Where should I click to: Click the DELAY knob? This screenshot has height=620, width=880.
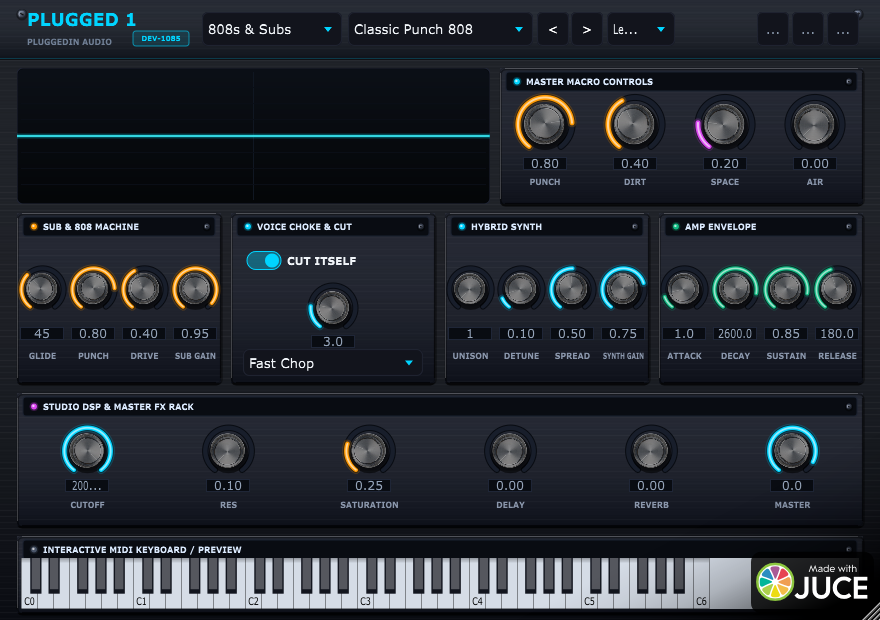point(510,451)
